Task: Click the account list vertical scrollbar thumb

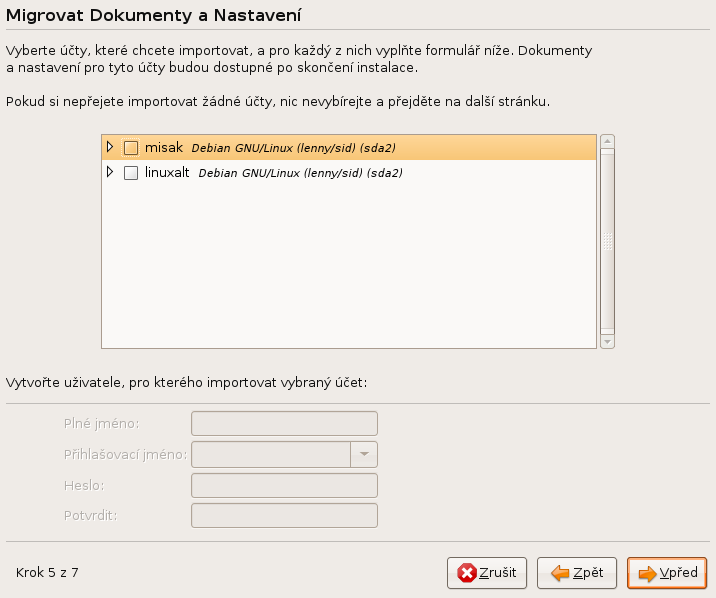Action: pyautogui.click(x=607, y=241)
